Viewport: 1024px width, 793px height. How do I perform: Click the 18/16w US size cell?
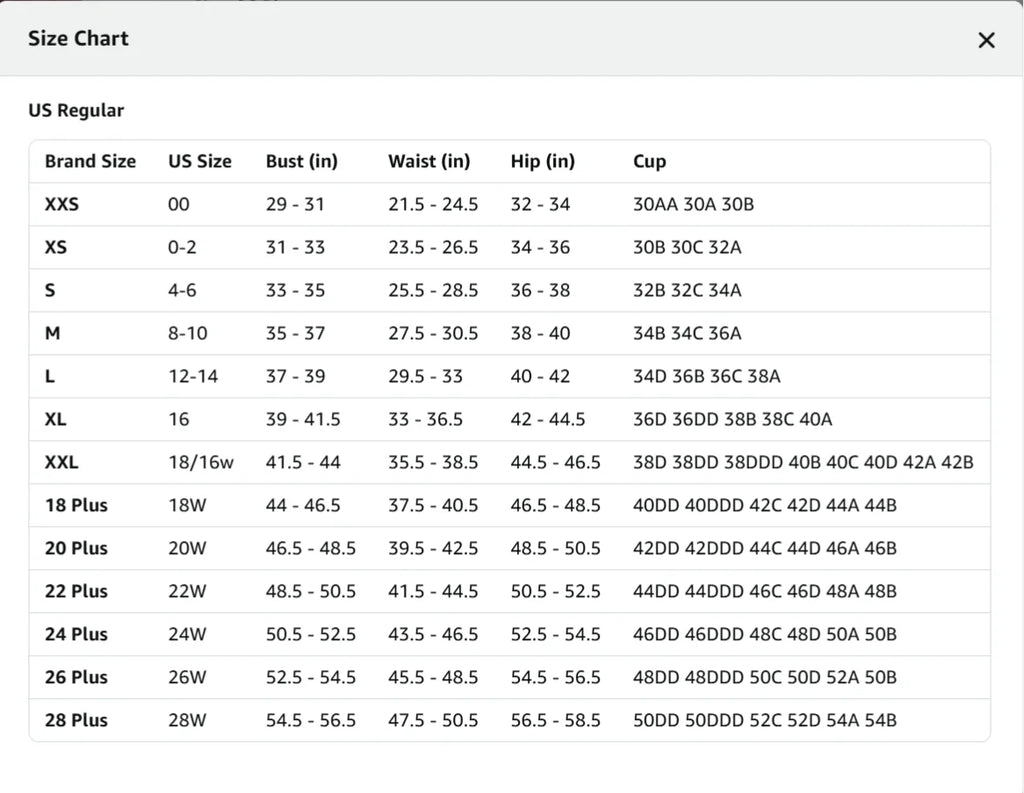click(x=200, y=462)
